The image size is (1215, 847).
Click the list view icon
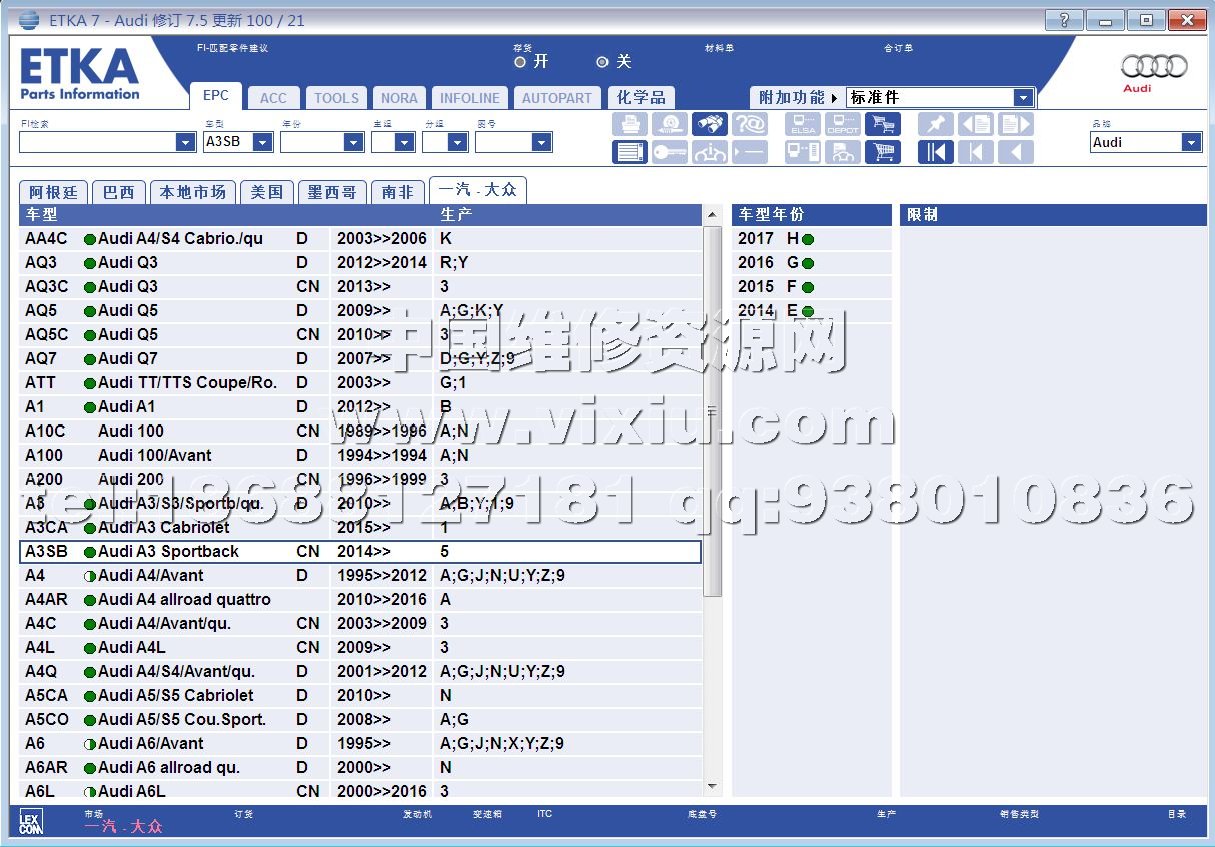click(x=629, y=152)
